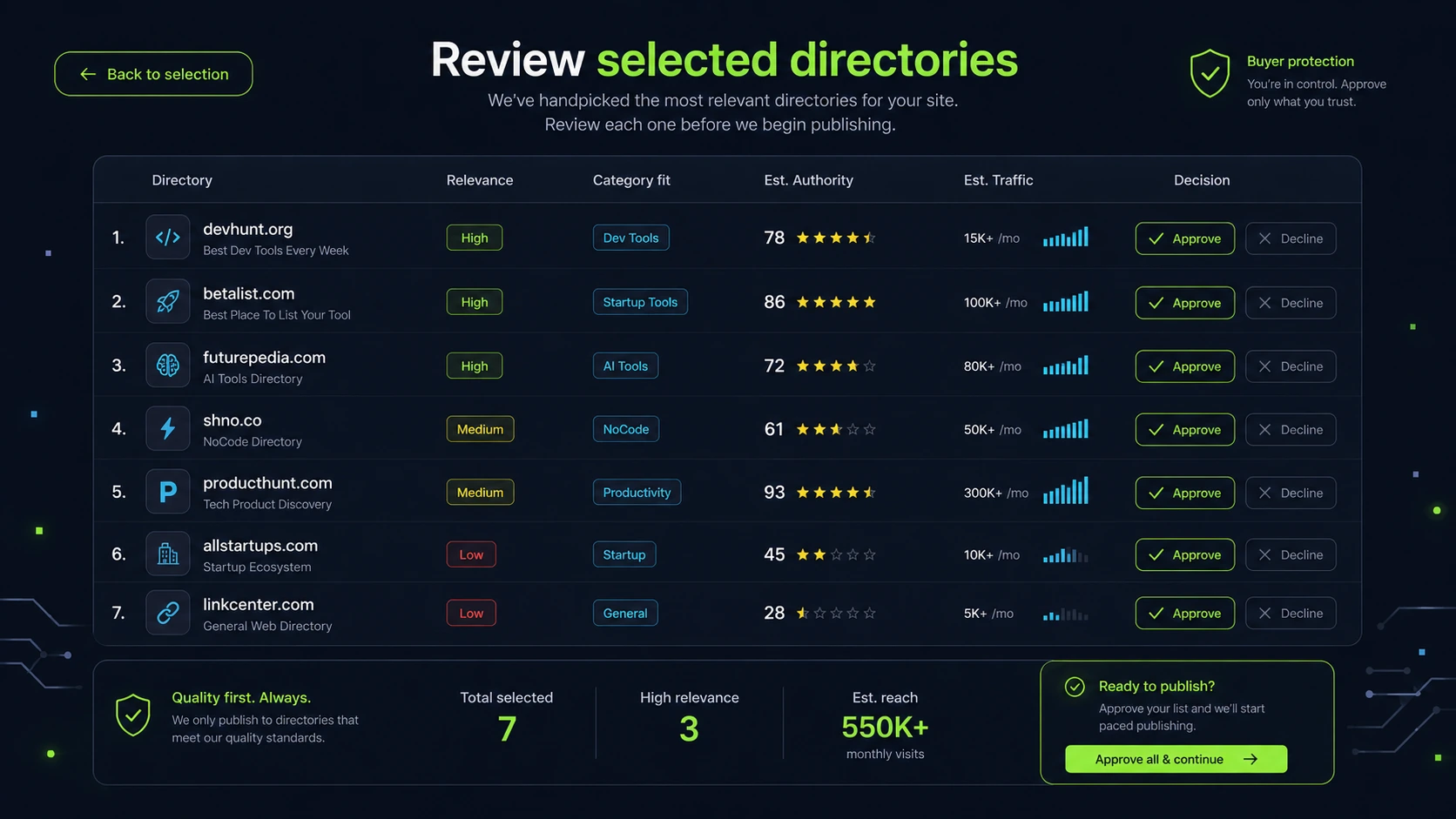
Task: Click producthunt.com traffic bars chart
Action: click(x=1066, y=491)
